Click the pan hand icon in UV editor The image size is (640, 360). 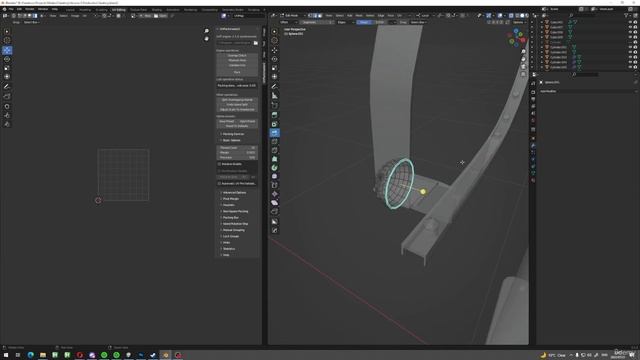pyautogui.click(x=207, y=38)
